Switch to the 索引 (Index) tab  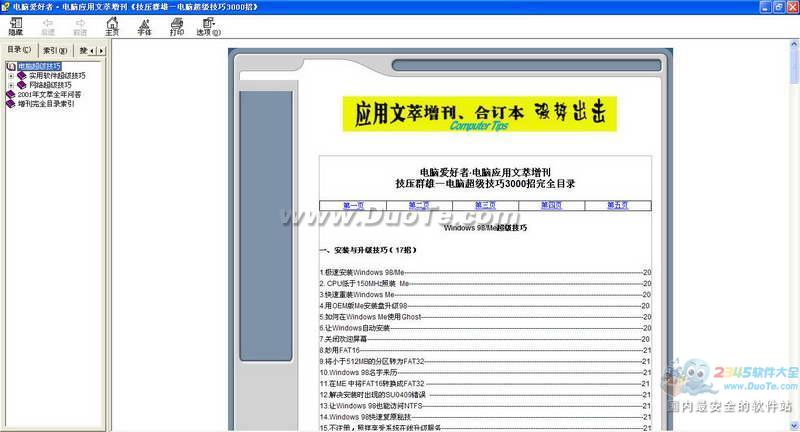(55, 50)
